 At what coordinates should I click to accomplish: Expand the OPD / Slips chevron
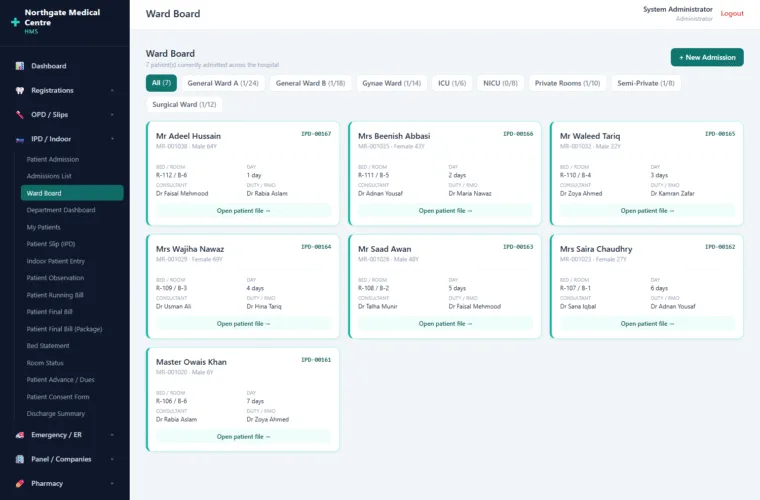112,114
